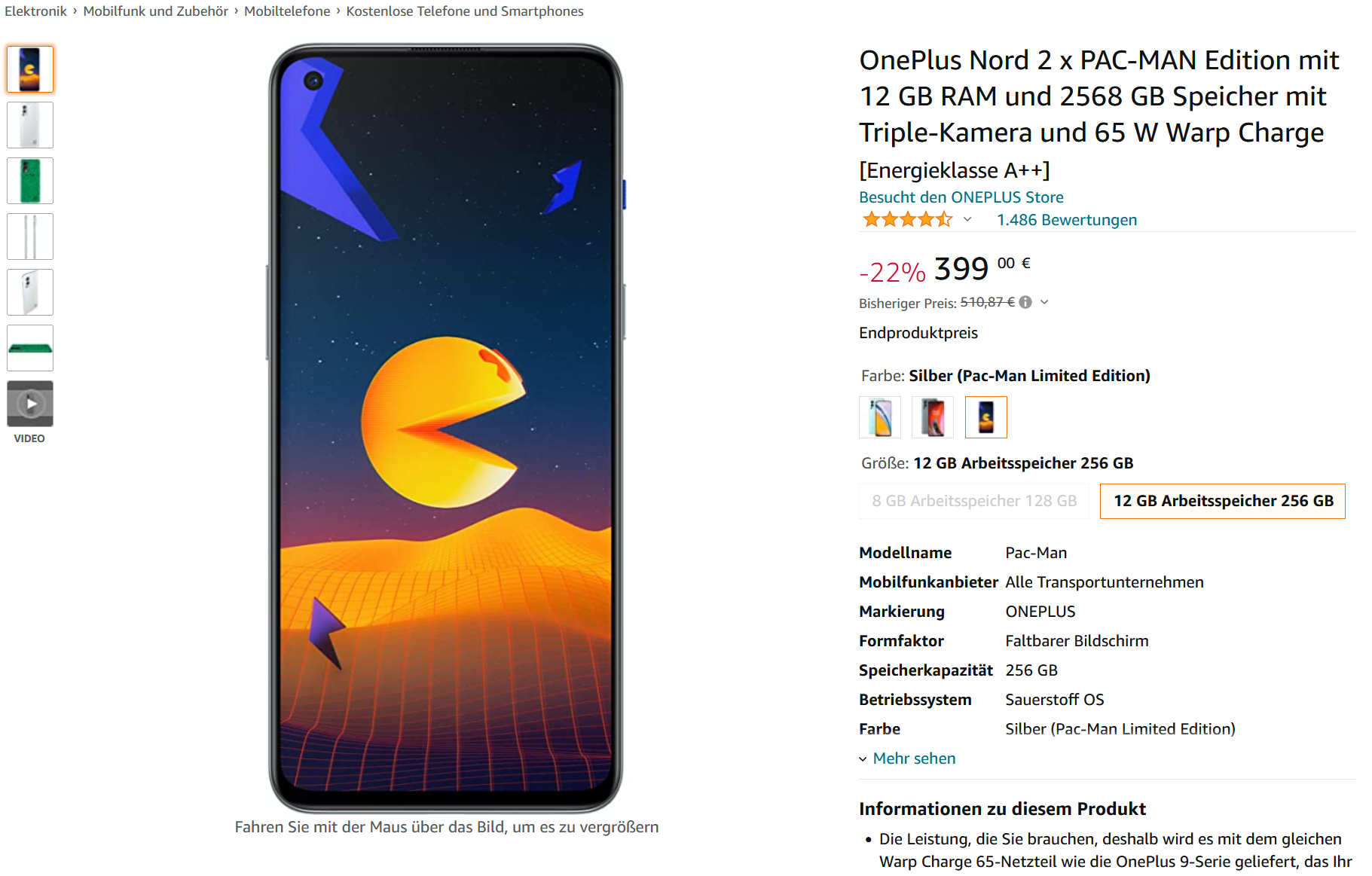The height and width of the screenshot is (876, 1372).
Task: Show the green case thumbnail
Action: pyautogui.click(x=30, y=181)
